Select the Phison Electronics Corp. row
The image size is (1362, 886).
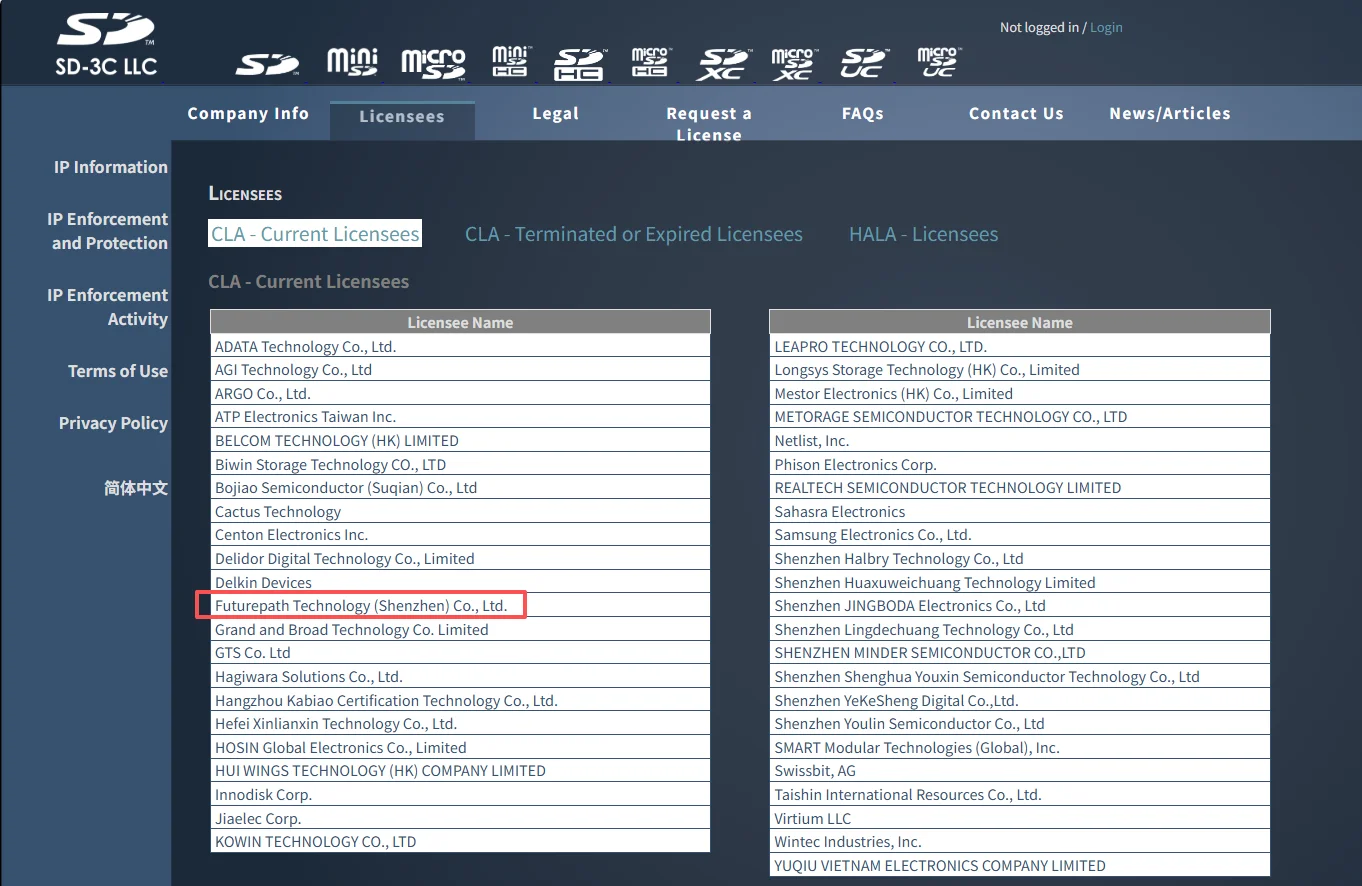(x=1020, y=464)
